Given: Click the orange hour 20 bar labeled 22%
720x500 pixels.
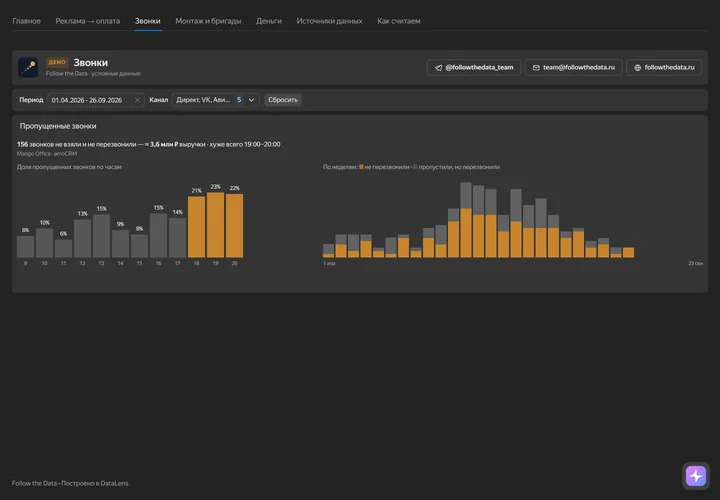Looking at the screenshot, I should coord(235,226).
